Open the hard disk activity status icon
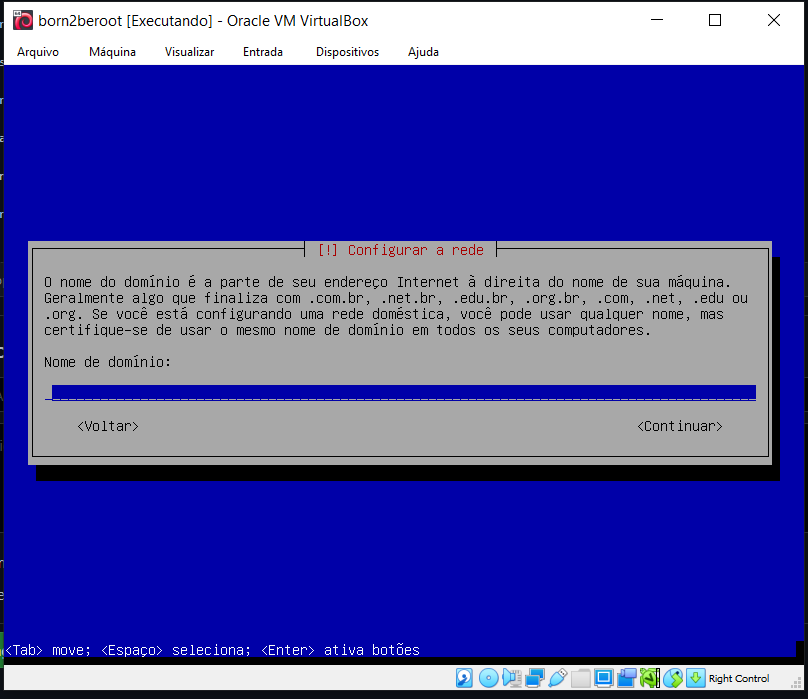 pyautogui.click(x=464, y=678)
